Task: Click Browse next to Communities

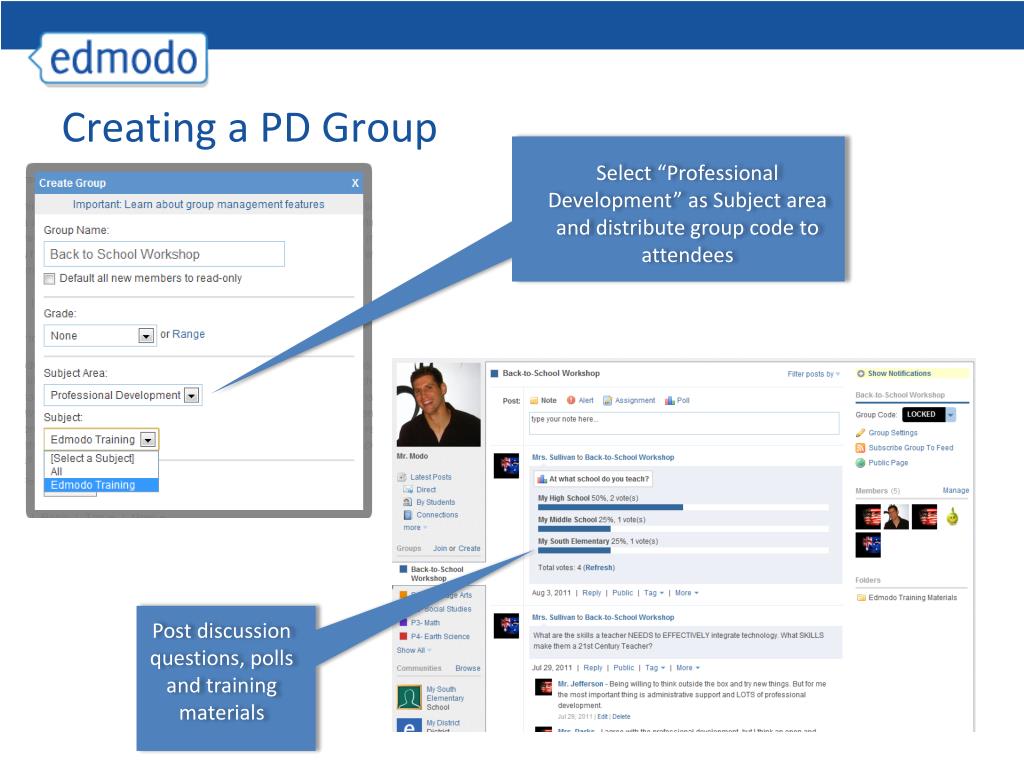Action: coord(468,668)
